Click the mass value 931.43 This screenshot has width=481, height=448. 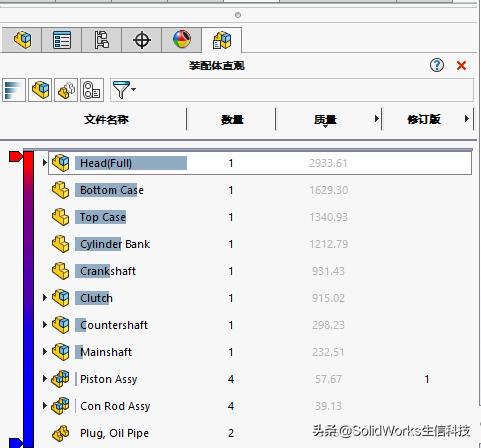328,271
